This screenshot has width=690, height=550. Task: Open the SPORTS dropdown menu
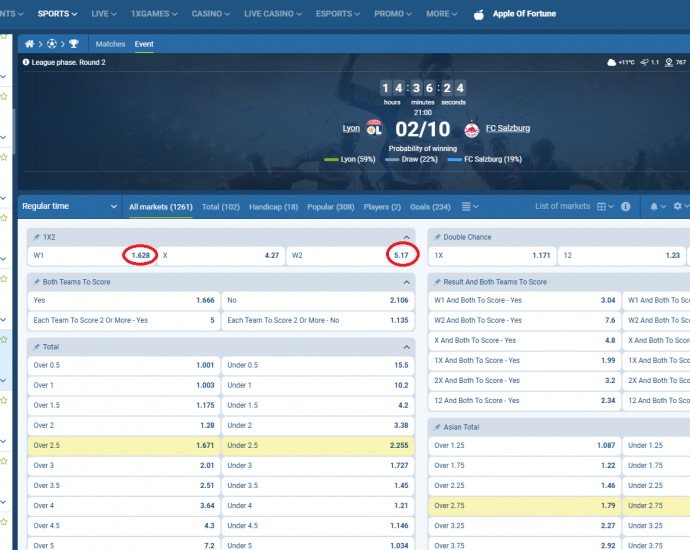point(57,14)
